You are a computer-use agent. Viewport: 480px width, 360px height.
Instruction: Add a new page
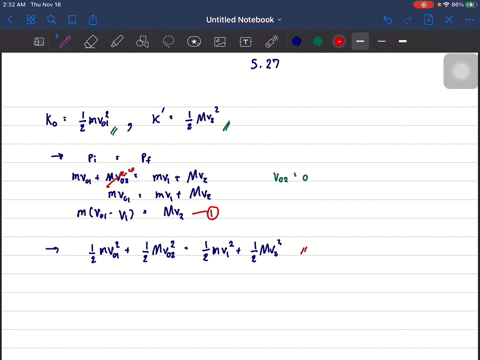click(x=428, y=20)
